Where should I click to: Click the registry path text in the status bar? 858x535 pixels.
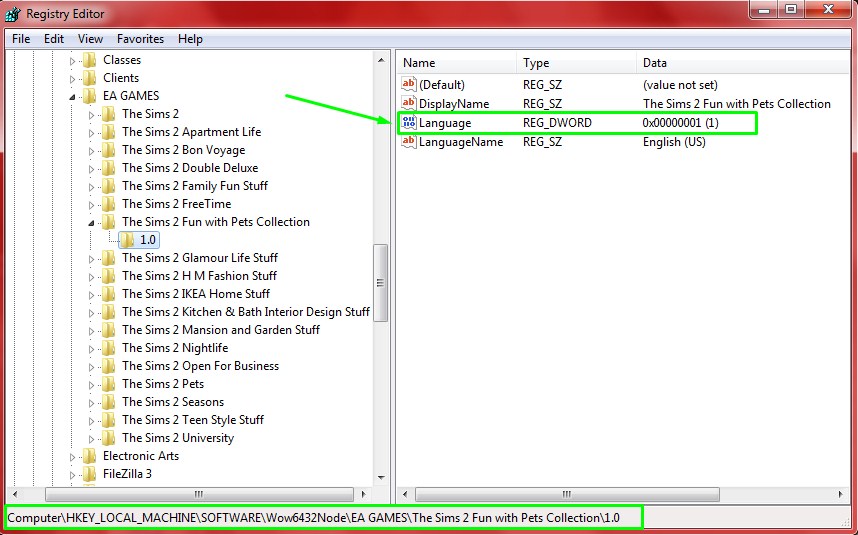point(314,517)
